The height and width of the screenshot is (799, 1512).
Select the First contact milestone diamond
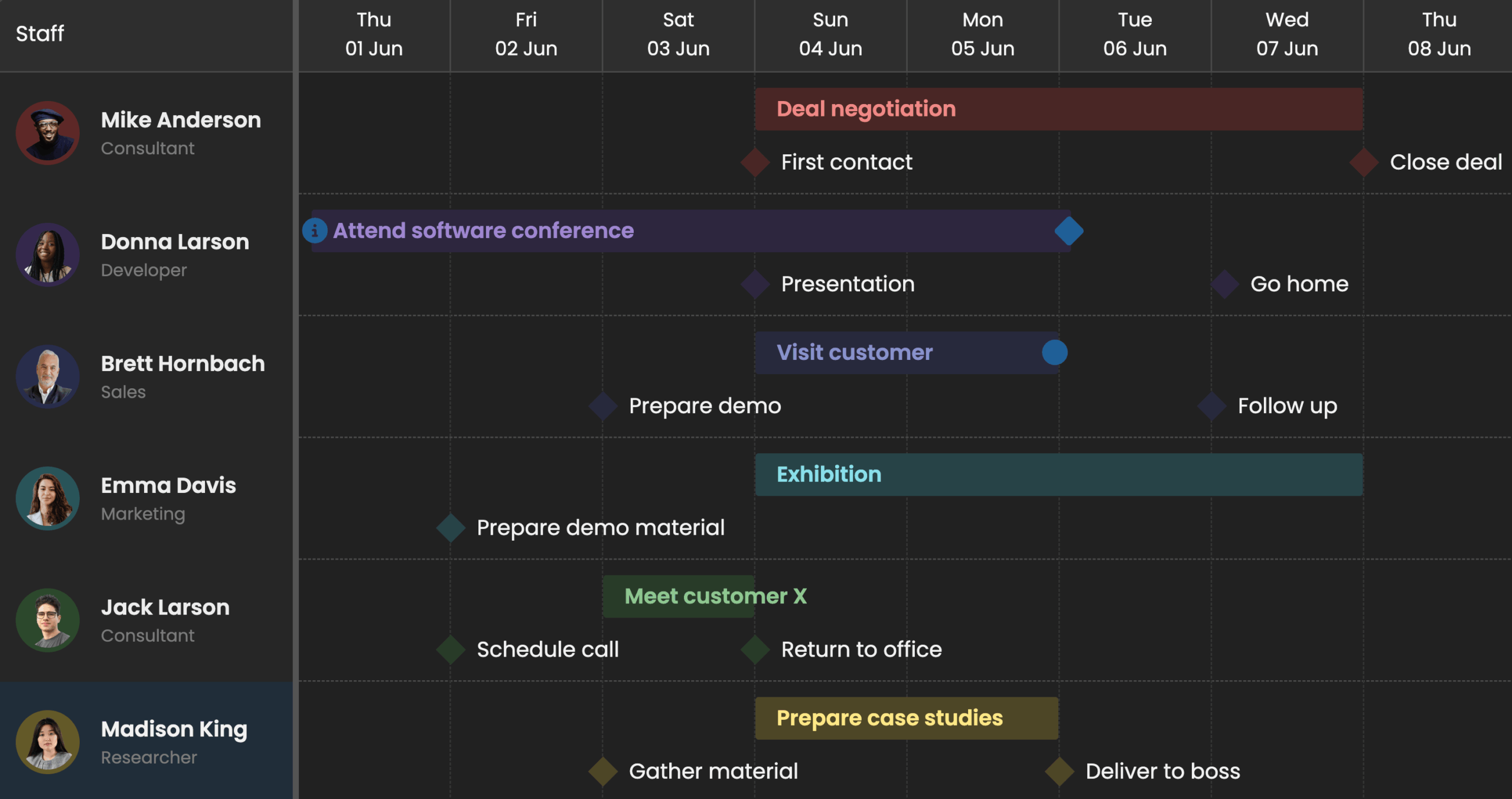(x=755, y=163)
